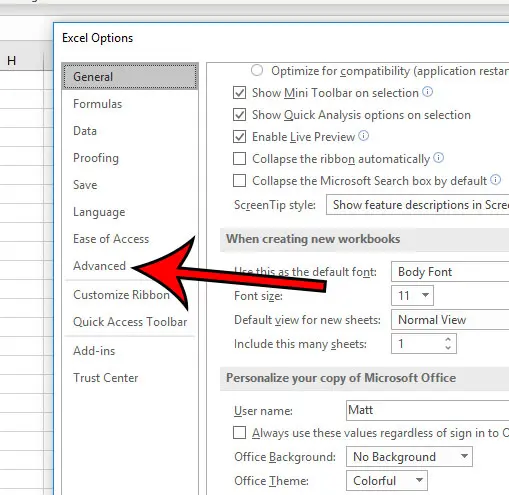Screen dimensions: 509x495
Task: Info icon beside Enable Live Preview
Action: (363, 135)
